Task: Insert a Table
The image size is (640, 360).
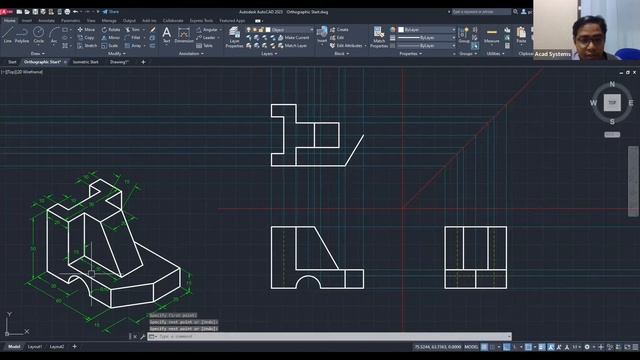Action: pos(204,46)
